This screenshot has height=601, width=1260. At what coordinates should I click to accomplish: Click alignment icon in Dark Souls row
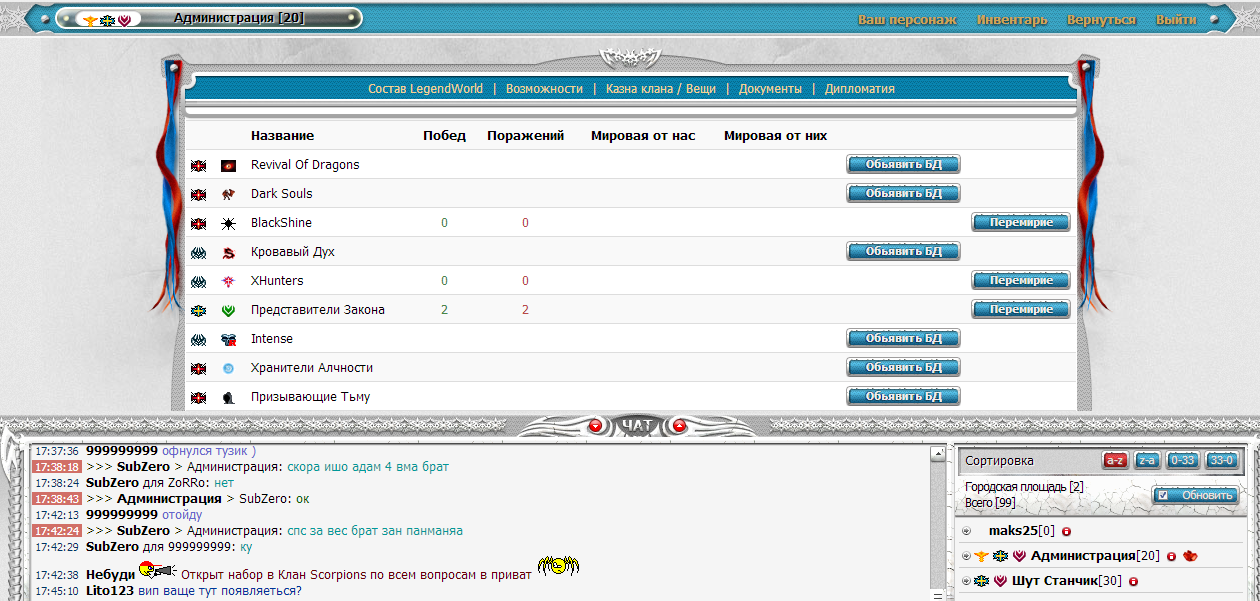[x=198, y=194]
